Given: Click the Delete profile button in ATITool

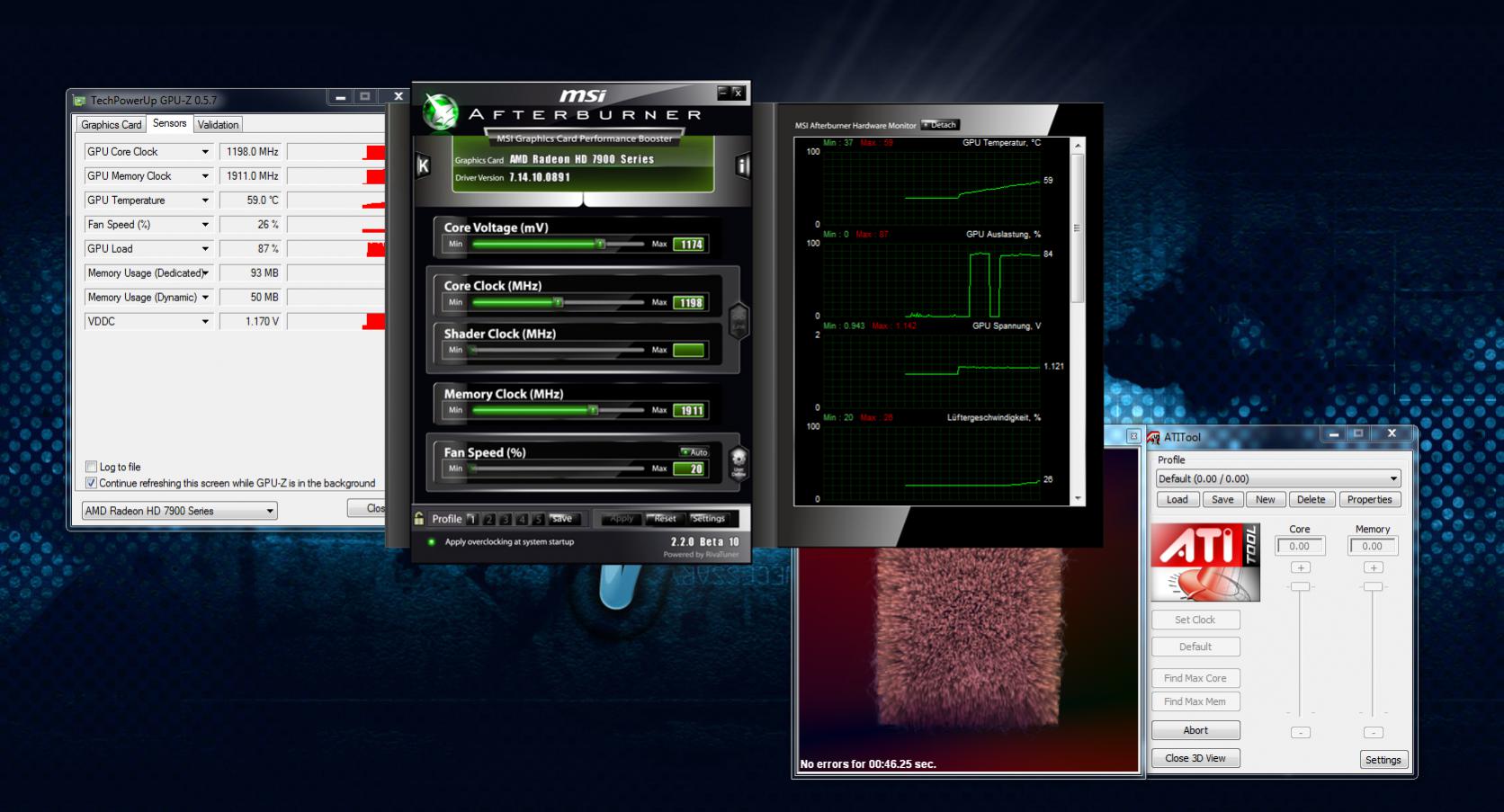Looking at the screenshot, I should (1312, 500).
